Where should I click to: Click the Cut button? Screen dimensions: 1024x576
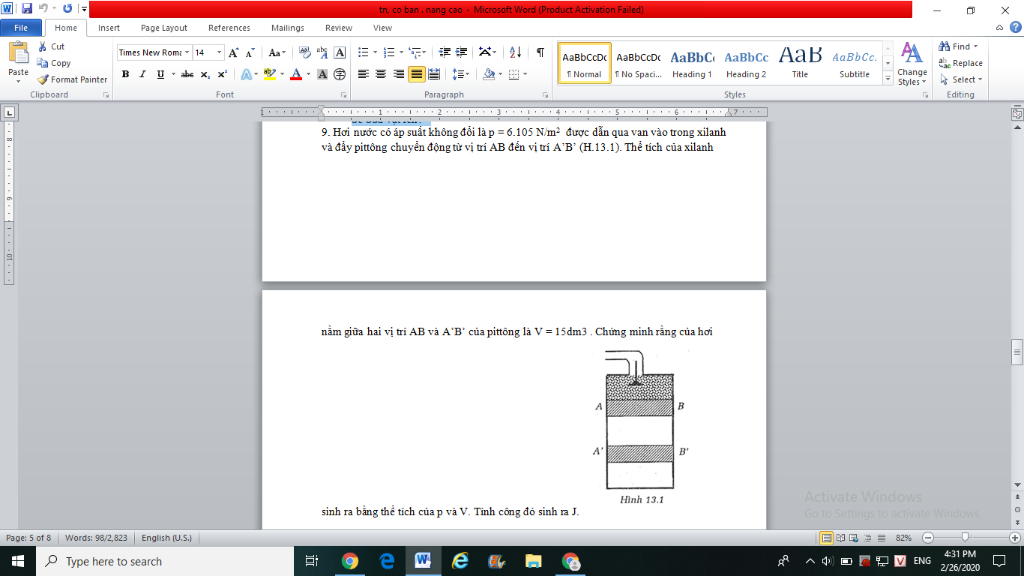click(x=52, y=46)
